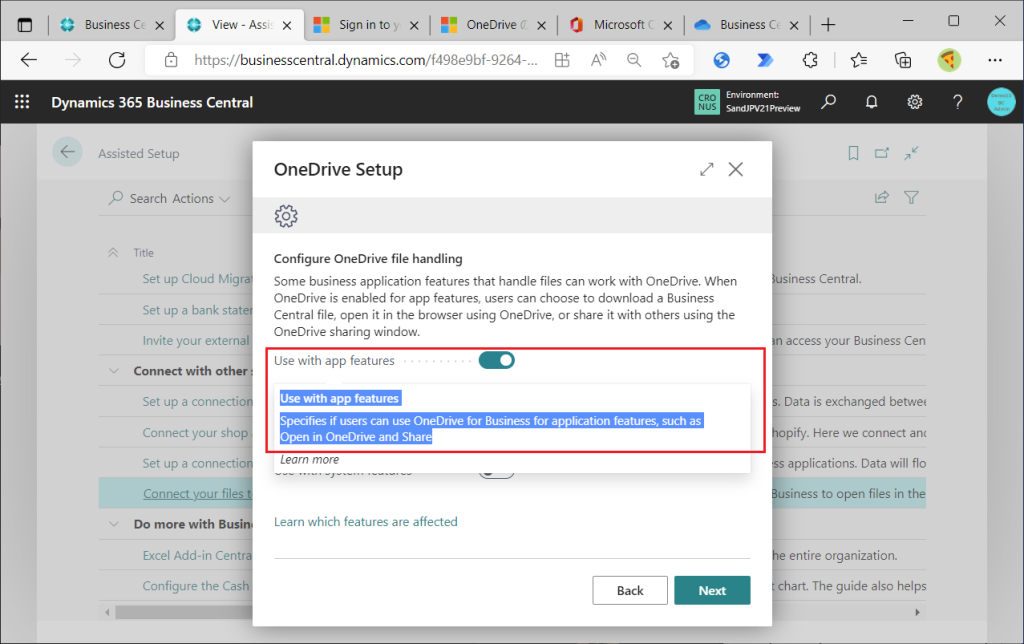Viewport: 1024px width, 644px height.
Task: Open the Invite your external link
Action: point(196,340)
